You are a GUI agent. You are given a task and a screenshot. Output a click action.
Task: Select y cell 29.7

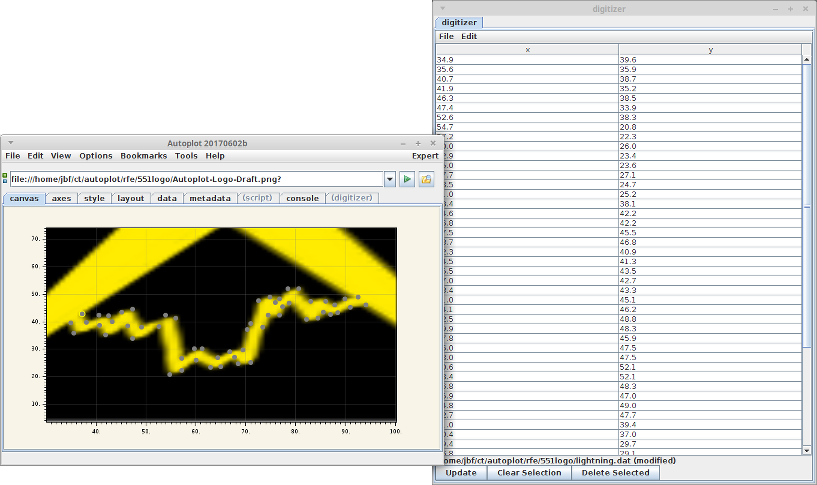(x=710, y=444)
